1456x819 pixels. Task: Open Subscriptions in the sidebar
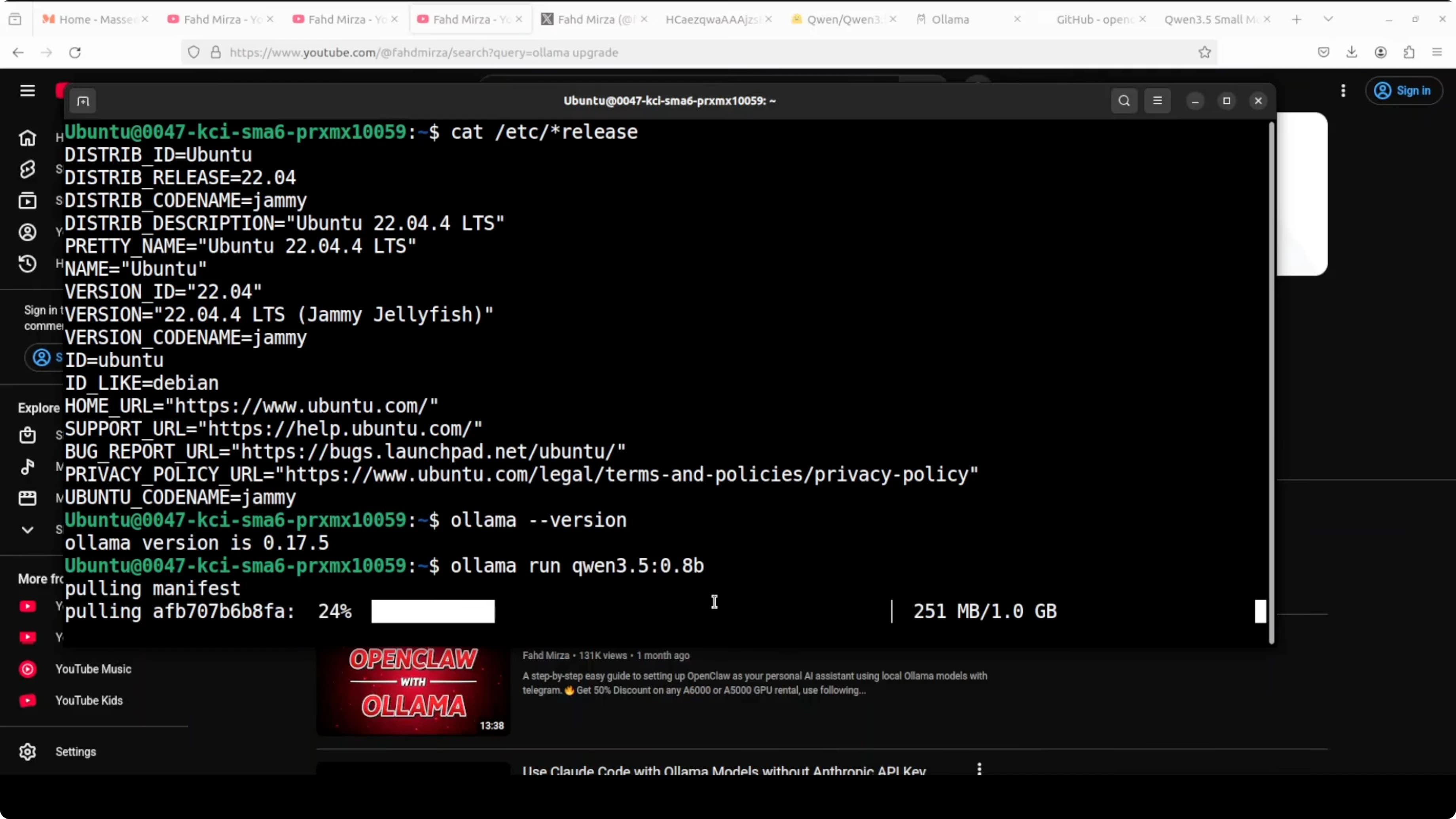pos(27,200)
